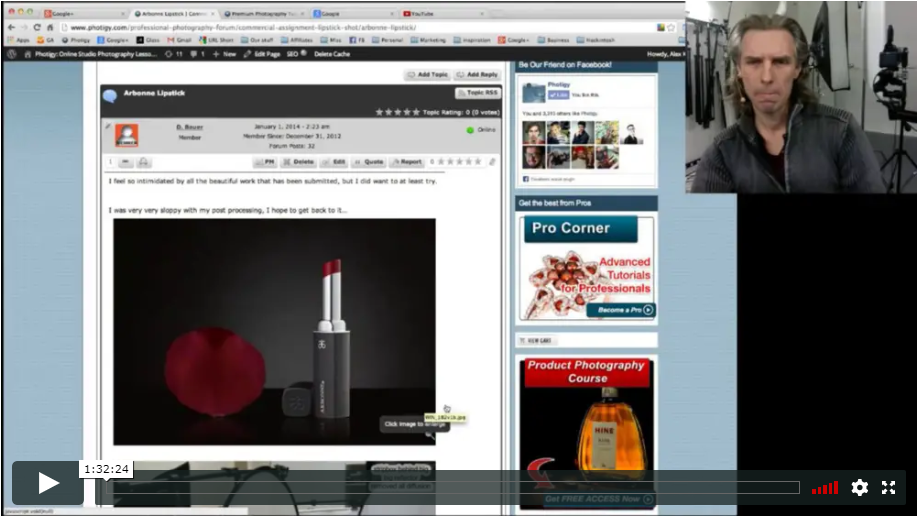The image size is (918, 517).
Task: Click the Add Reply button
Action: click(477, 74)
